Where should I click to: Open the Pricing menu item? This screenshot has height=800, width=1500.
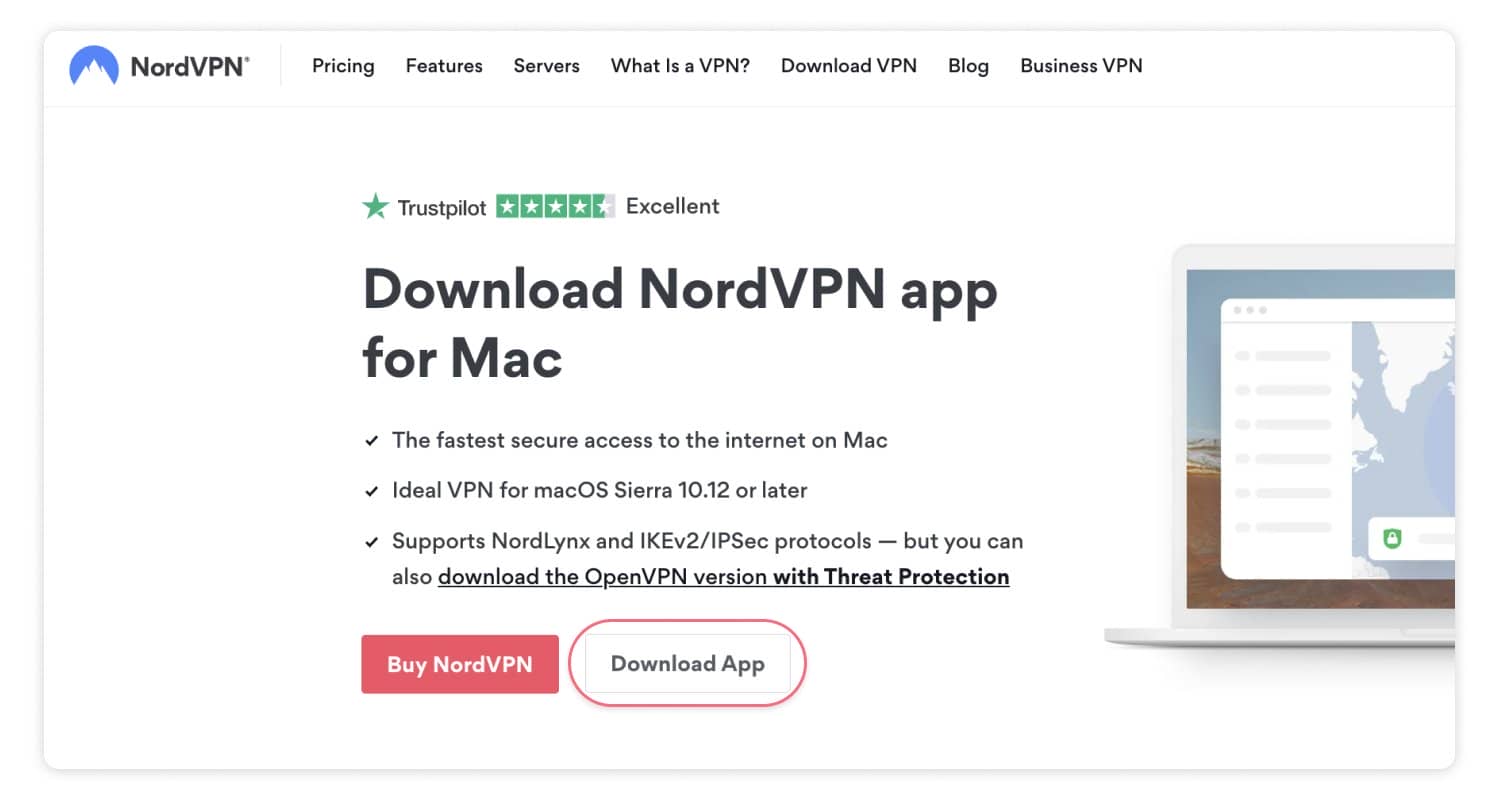coord(343,66)
